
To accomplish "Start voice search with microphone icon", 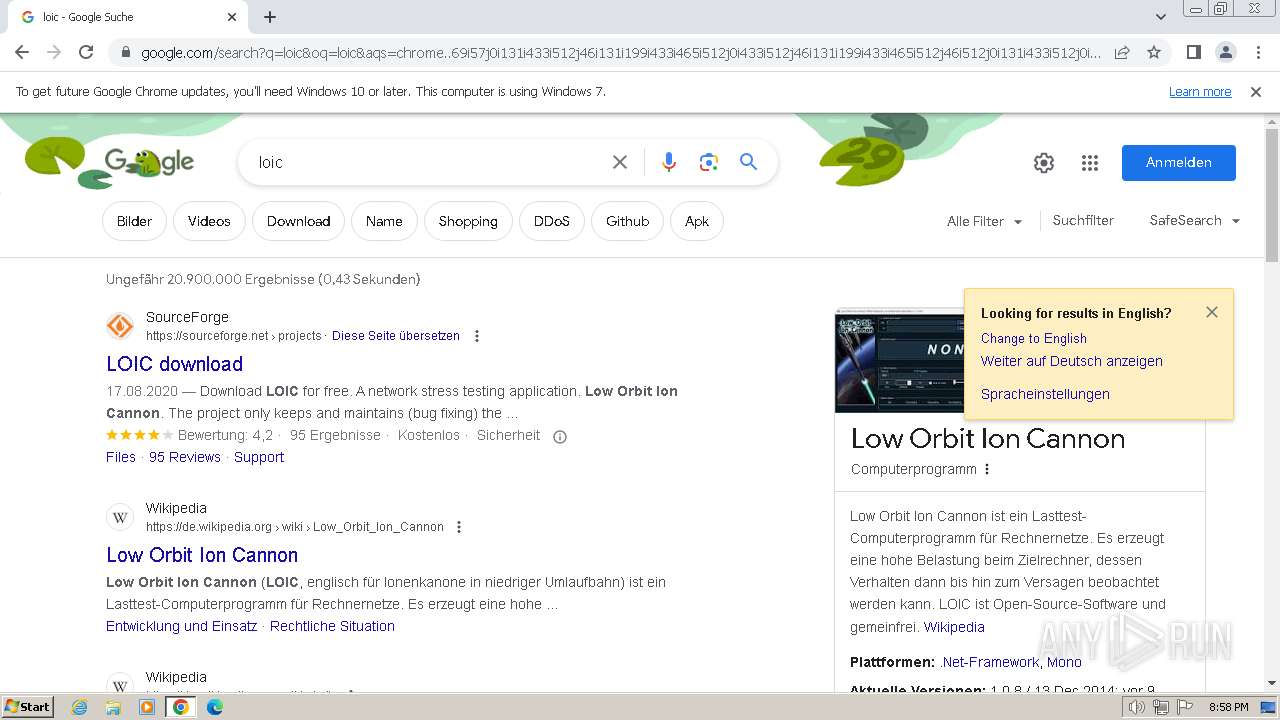I will pyautogui.click(x=669, y=162).
